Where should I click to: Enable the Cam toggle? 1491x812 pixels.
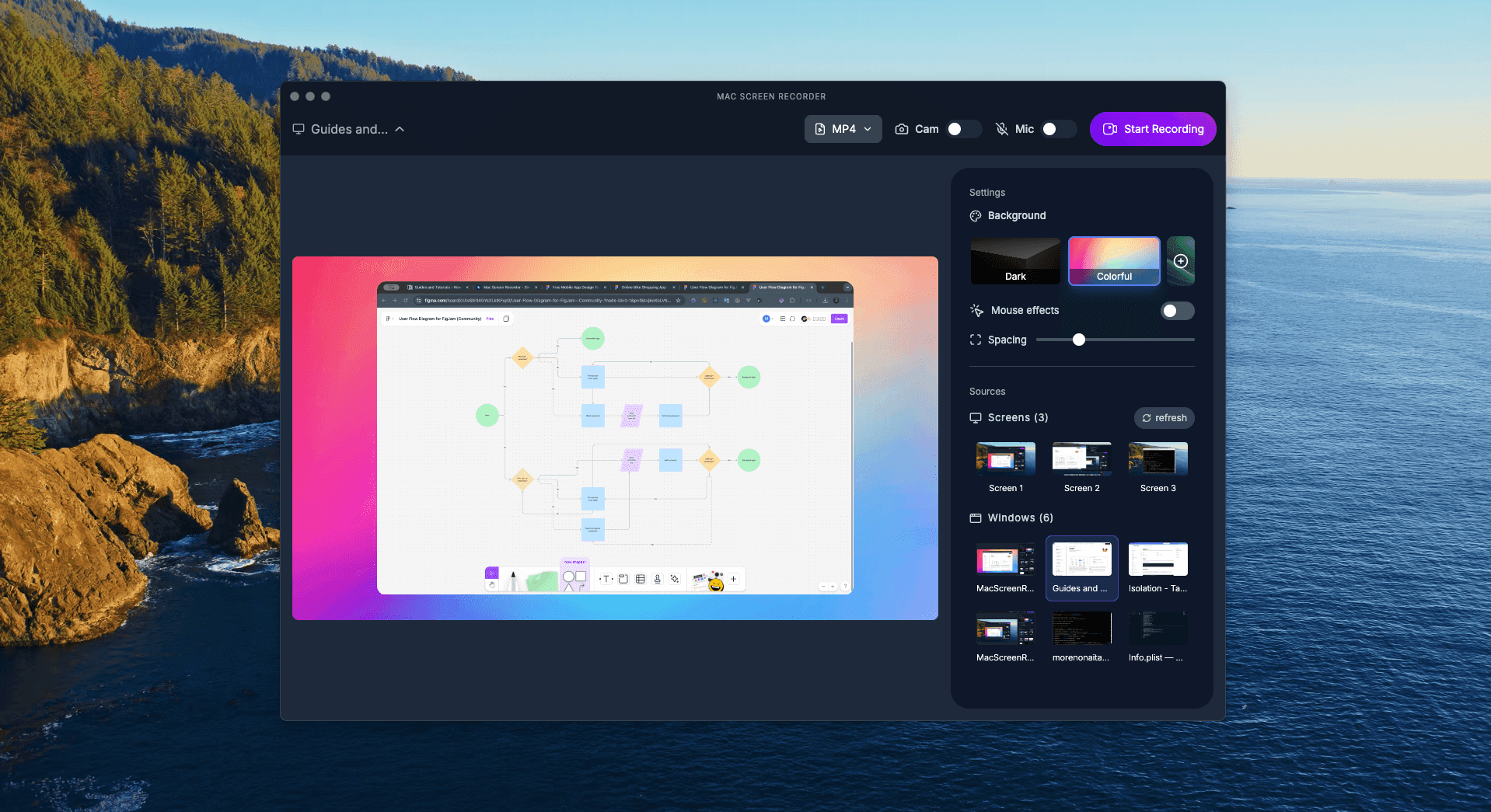tap(962, 129)
